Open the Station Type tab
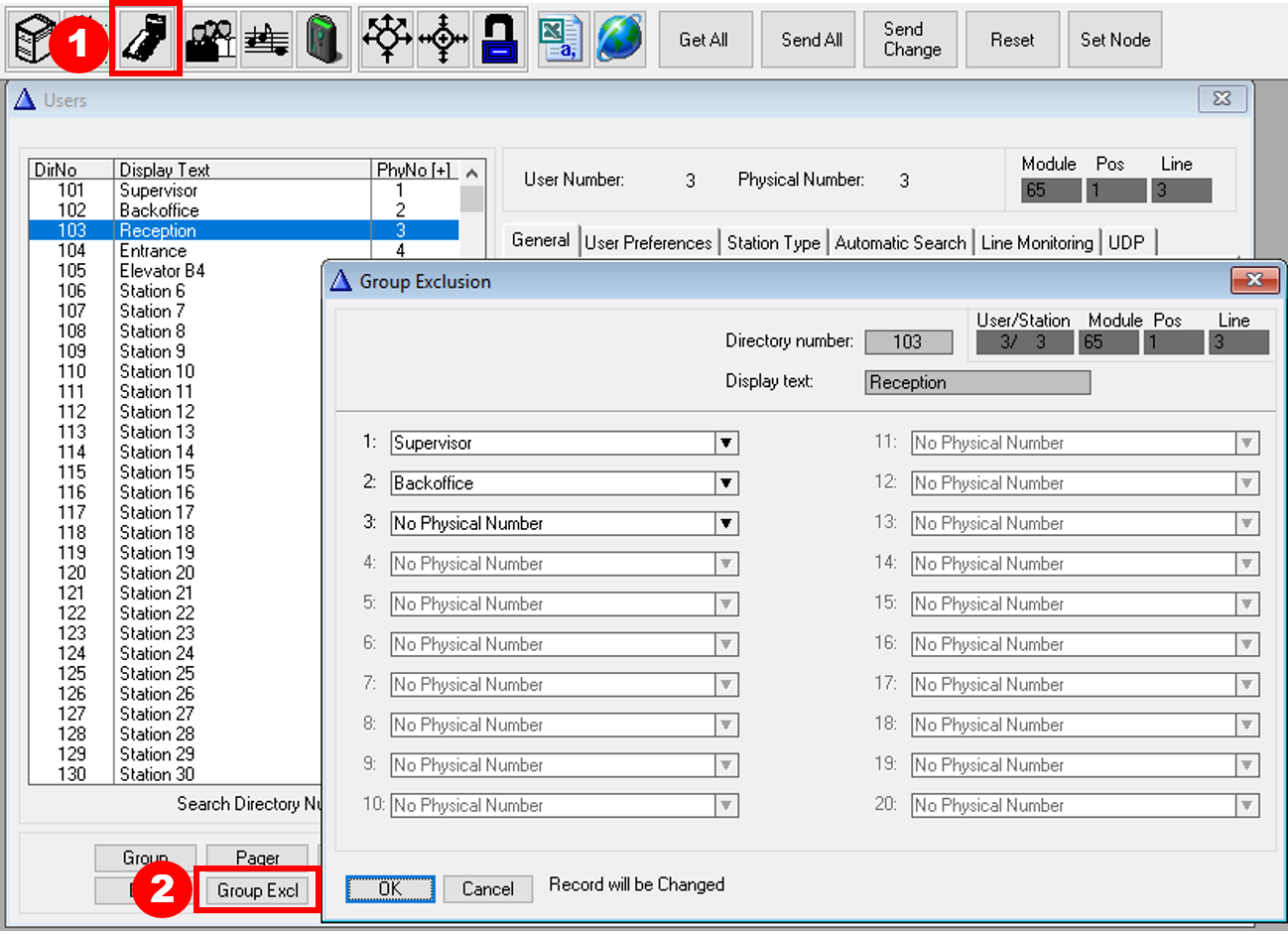The height and width of the screenshot is (935, 1288). [x=773, y=242]
